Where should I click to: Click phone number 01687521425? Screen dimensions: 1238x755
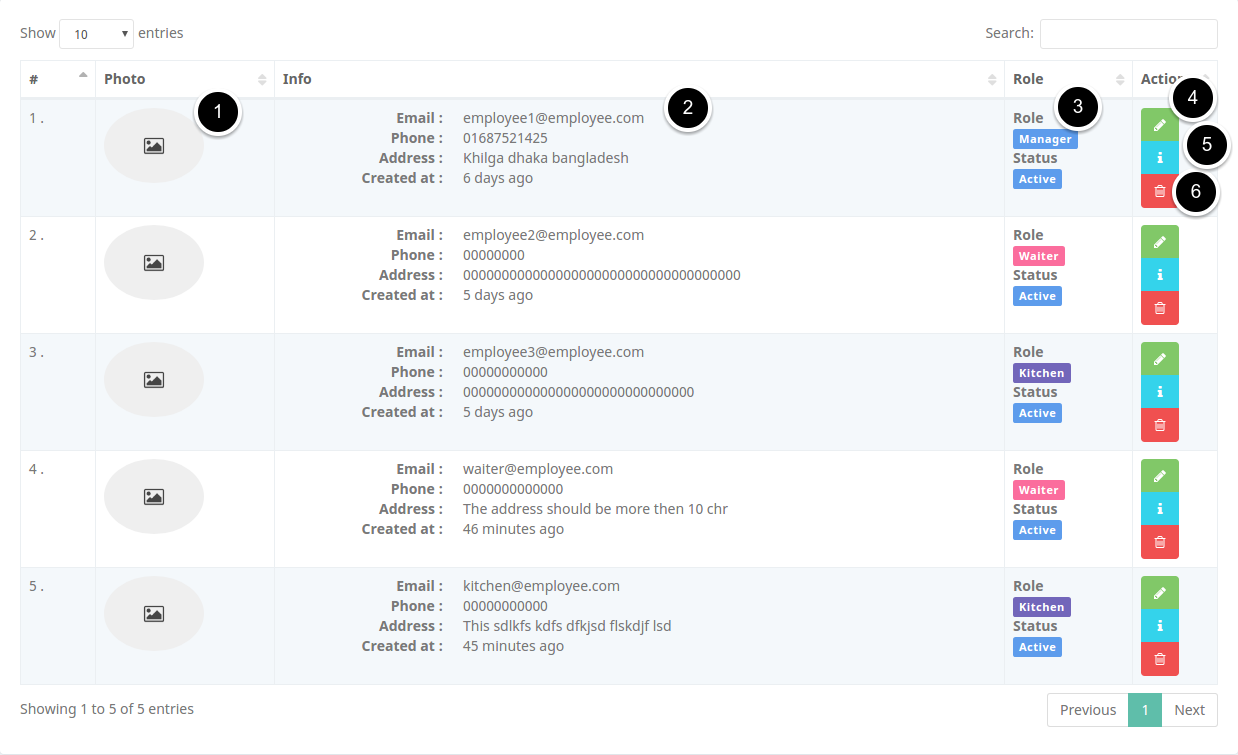(x=505, y=138)
